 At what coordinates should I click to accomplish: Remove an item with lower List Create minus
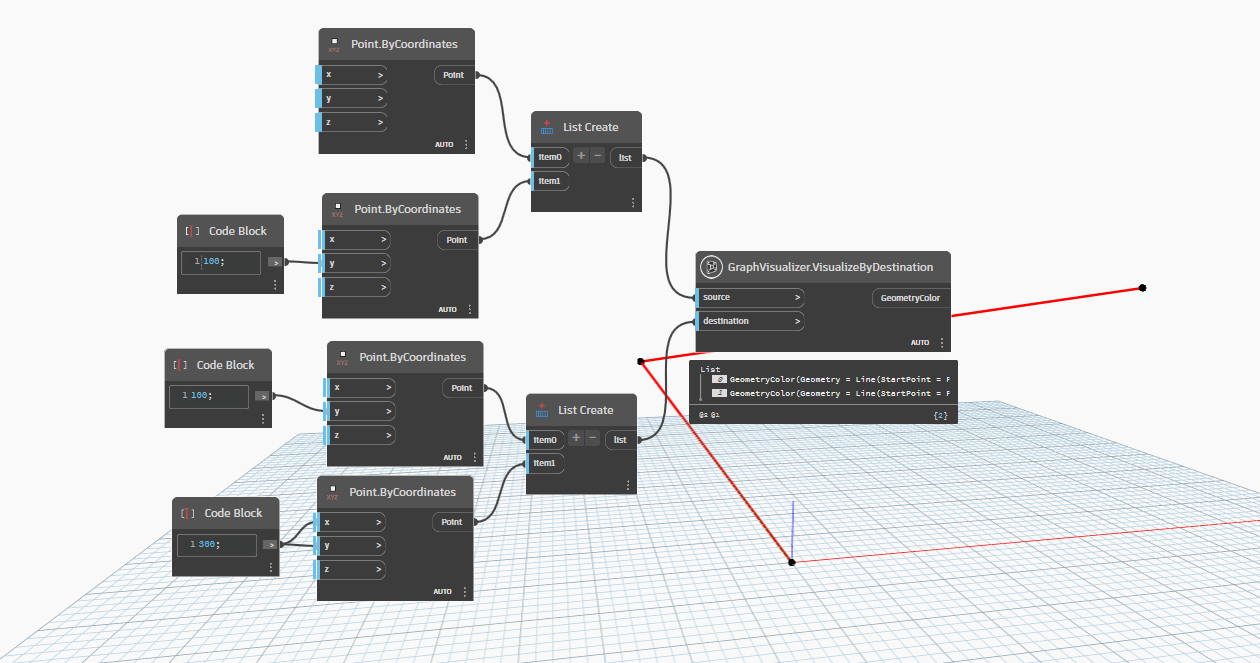click(x=592, y=439)
